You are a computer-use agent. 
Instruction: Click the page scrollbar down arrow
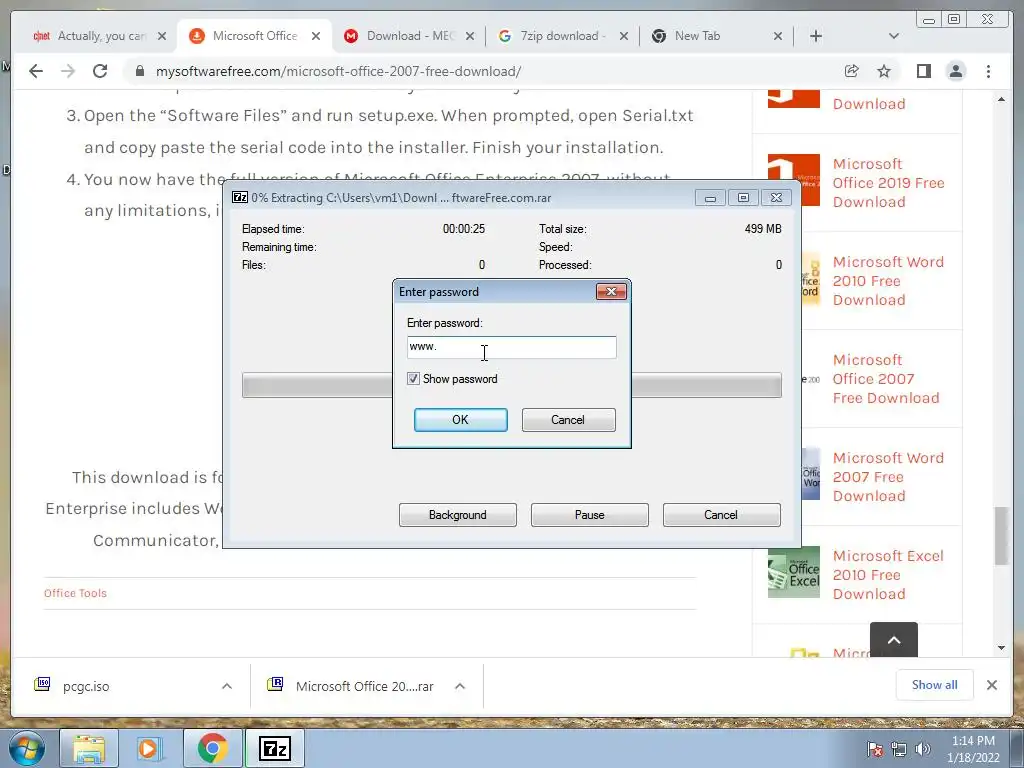[x=1001, y=647]
